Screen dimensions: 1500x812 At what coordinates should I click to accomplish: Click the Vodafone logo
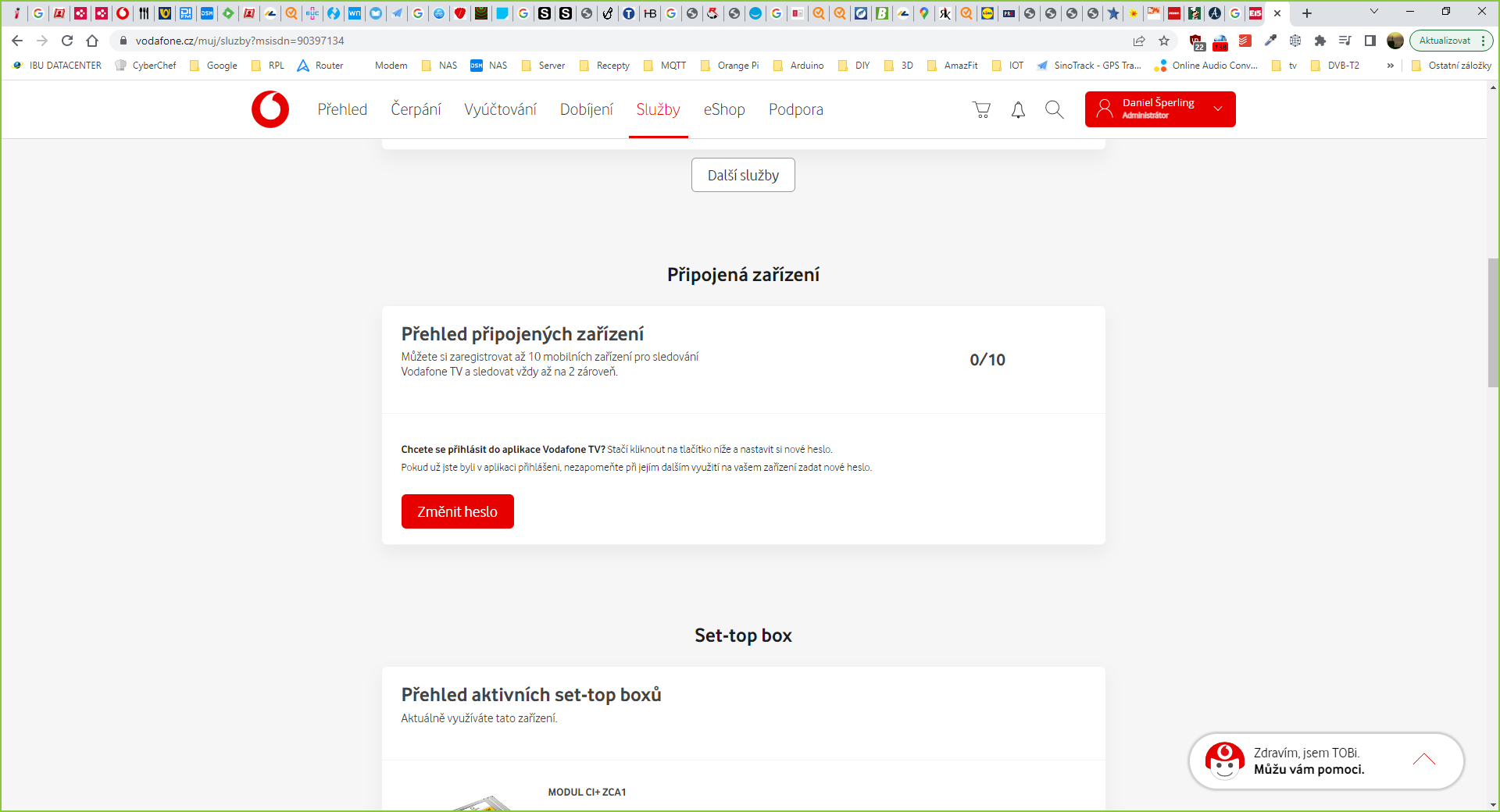coord(270,109)
